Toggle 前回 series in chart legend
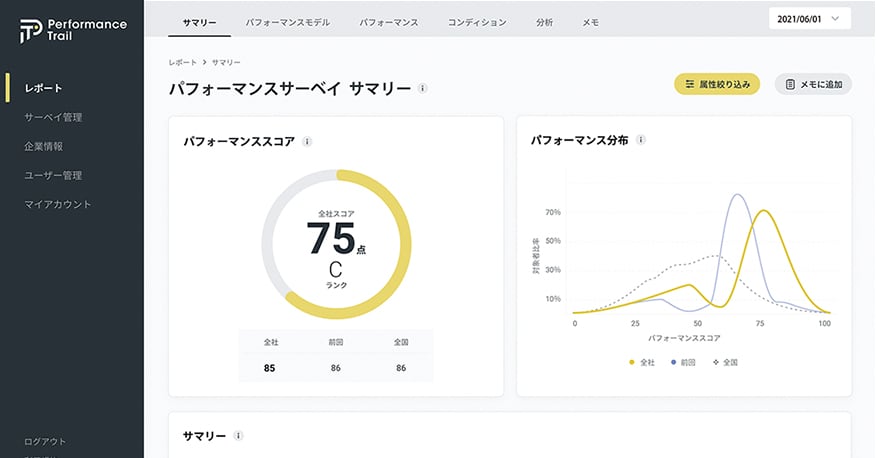The width and height of the screenshot is (876, 458). (x=684, y=361)
